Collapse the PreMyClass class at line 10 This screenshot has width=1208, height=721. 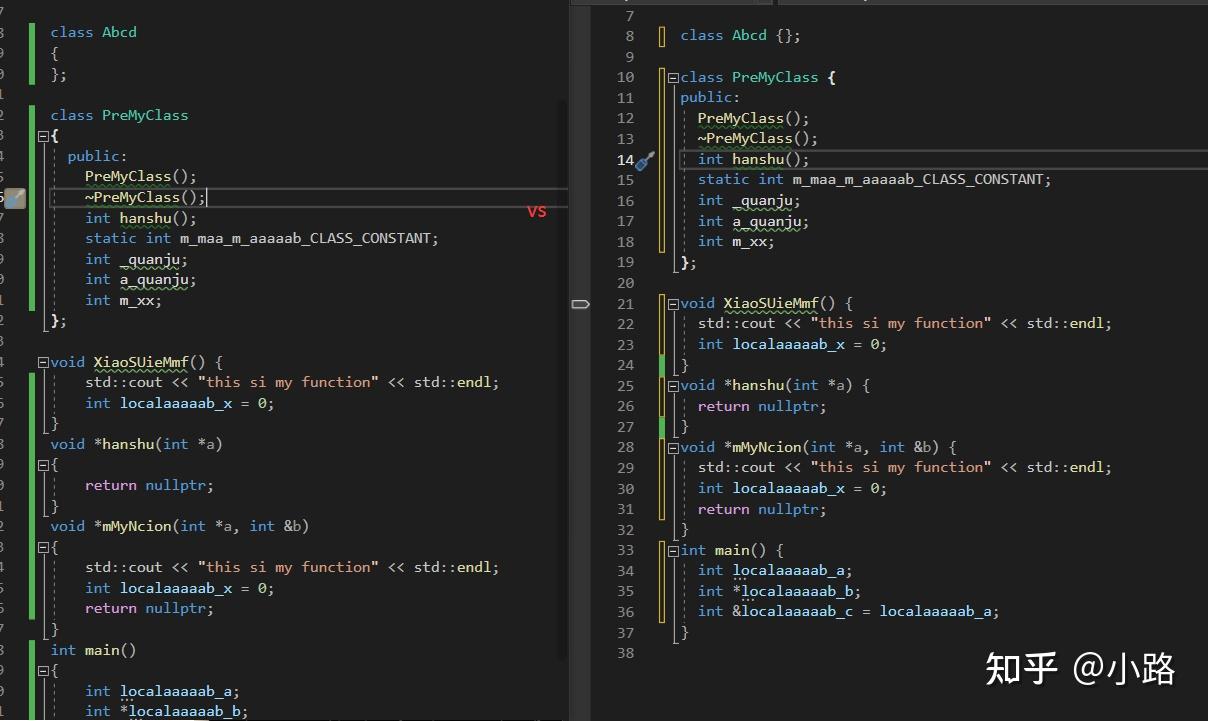coord(672,77)
